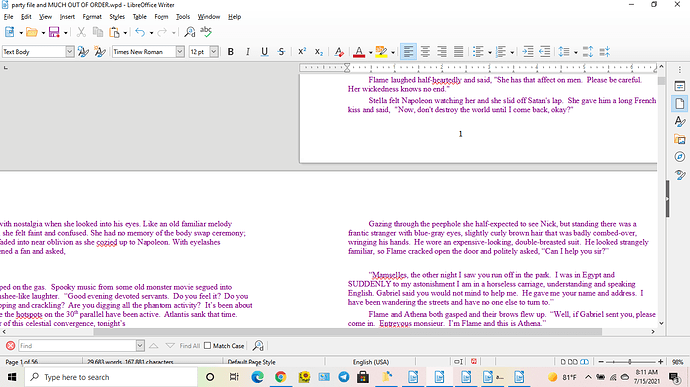The height and width of the screenshot is (387, 690).
Task: Increase indent with toolbar icon
Action: coord(528,52)
